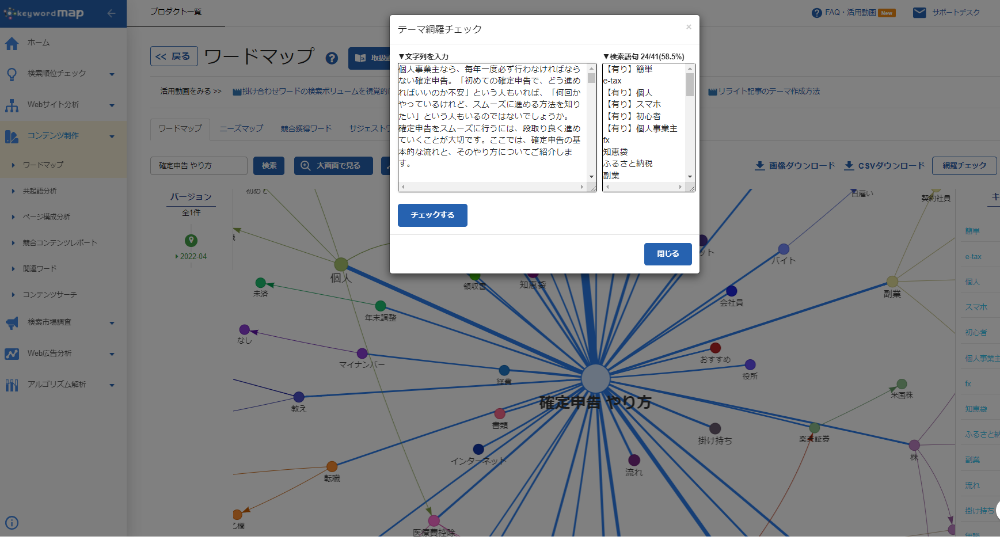Click the 検索語句 list vertical scrollbar thumb

tap(689, 84)
